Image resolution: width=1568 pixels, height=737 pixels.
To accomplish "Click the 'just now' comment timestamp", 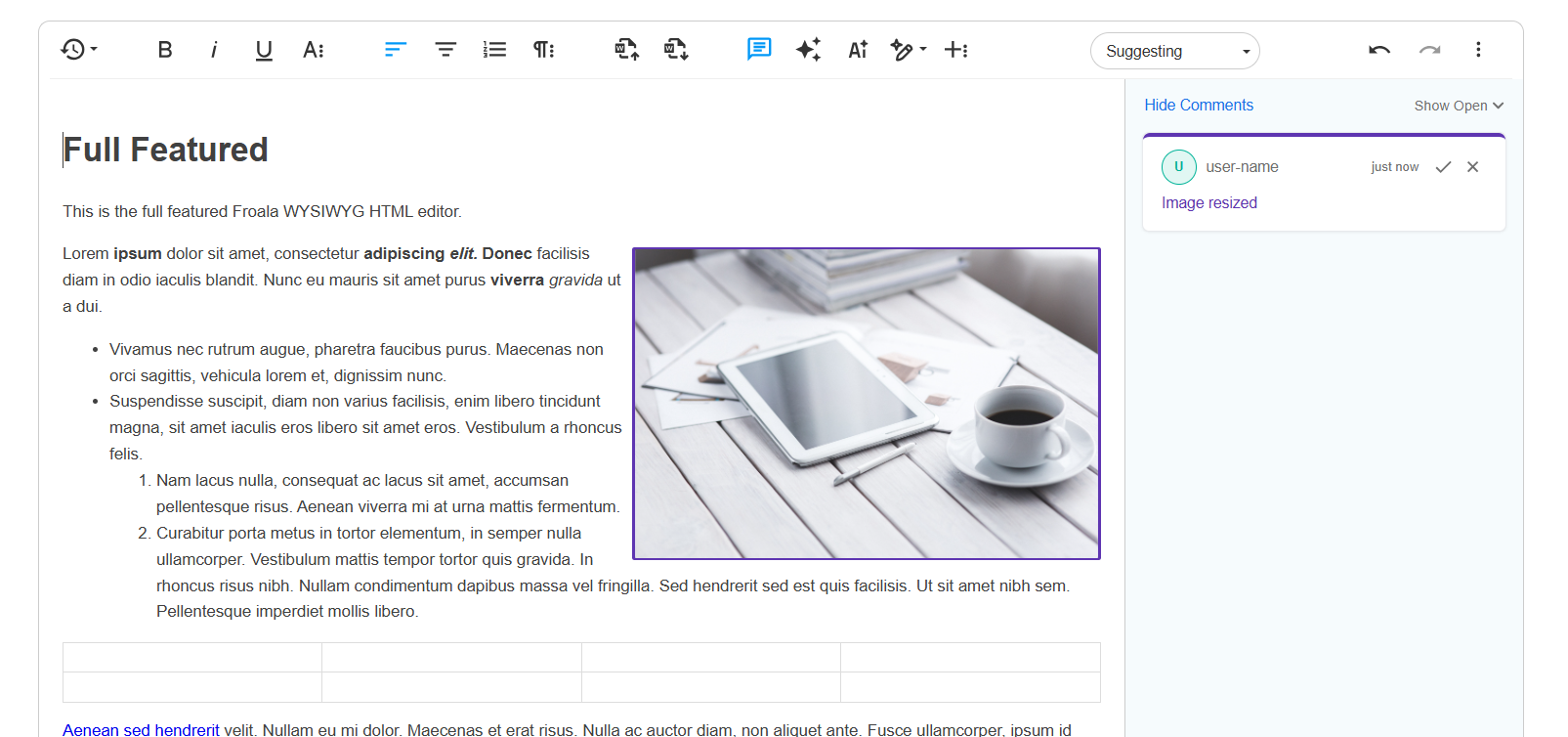I will [x=1395, y=167].
